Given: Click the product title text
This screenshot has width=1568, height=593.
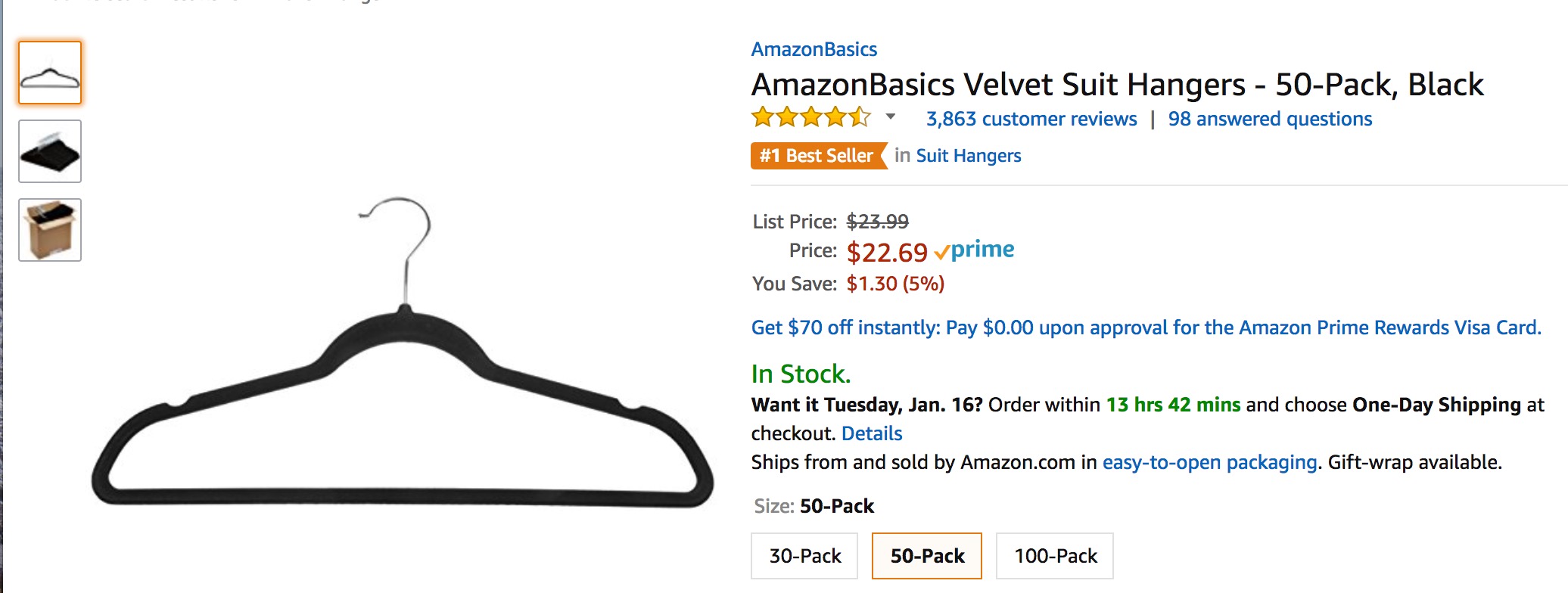Looking at the screenshot, I should click(1116, 85).
